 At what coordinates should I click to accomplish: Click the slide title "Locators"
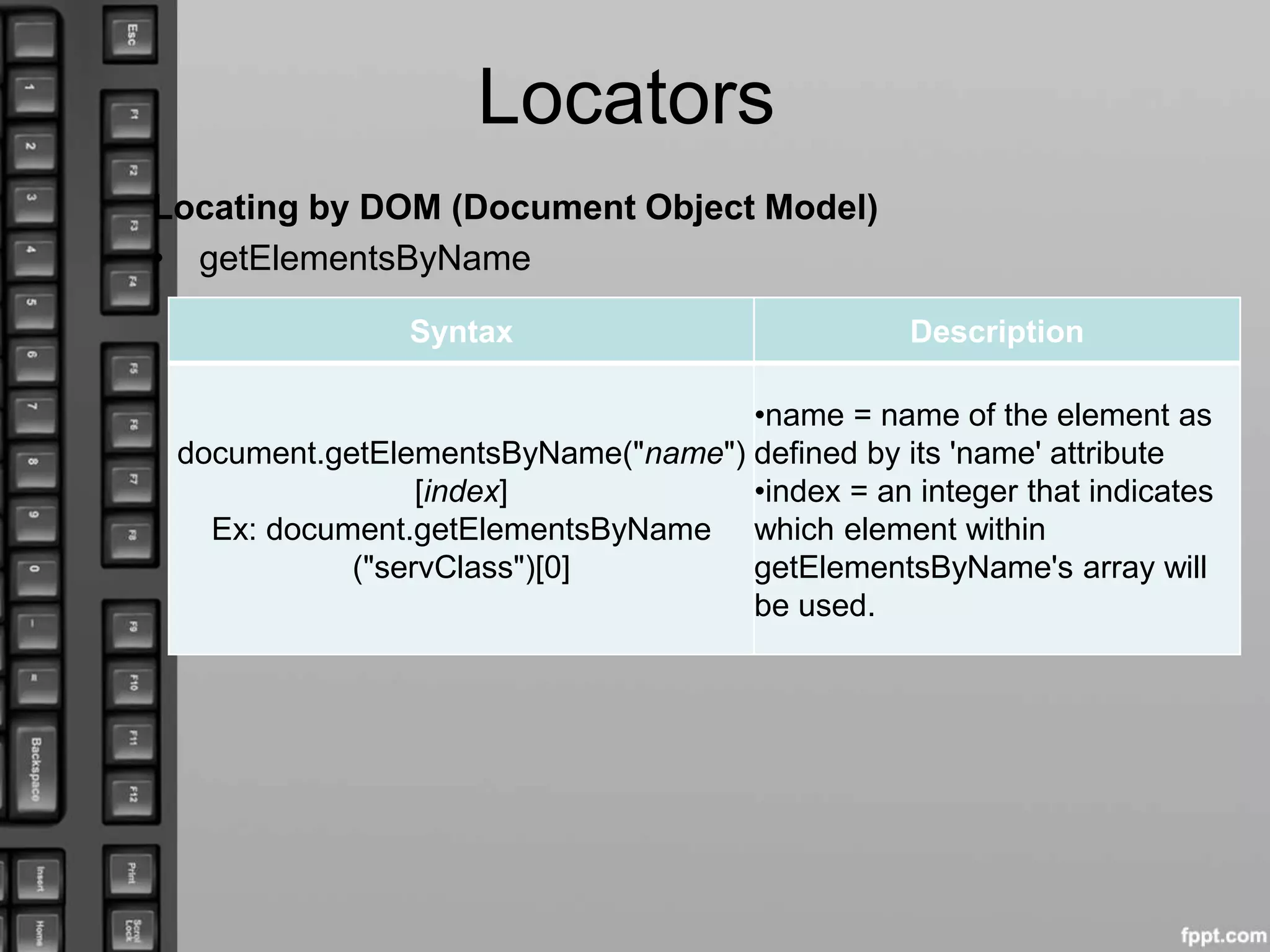(626, 97)
